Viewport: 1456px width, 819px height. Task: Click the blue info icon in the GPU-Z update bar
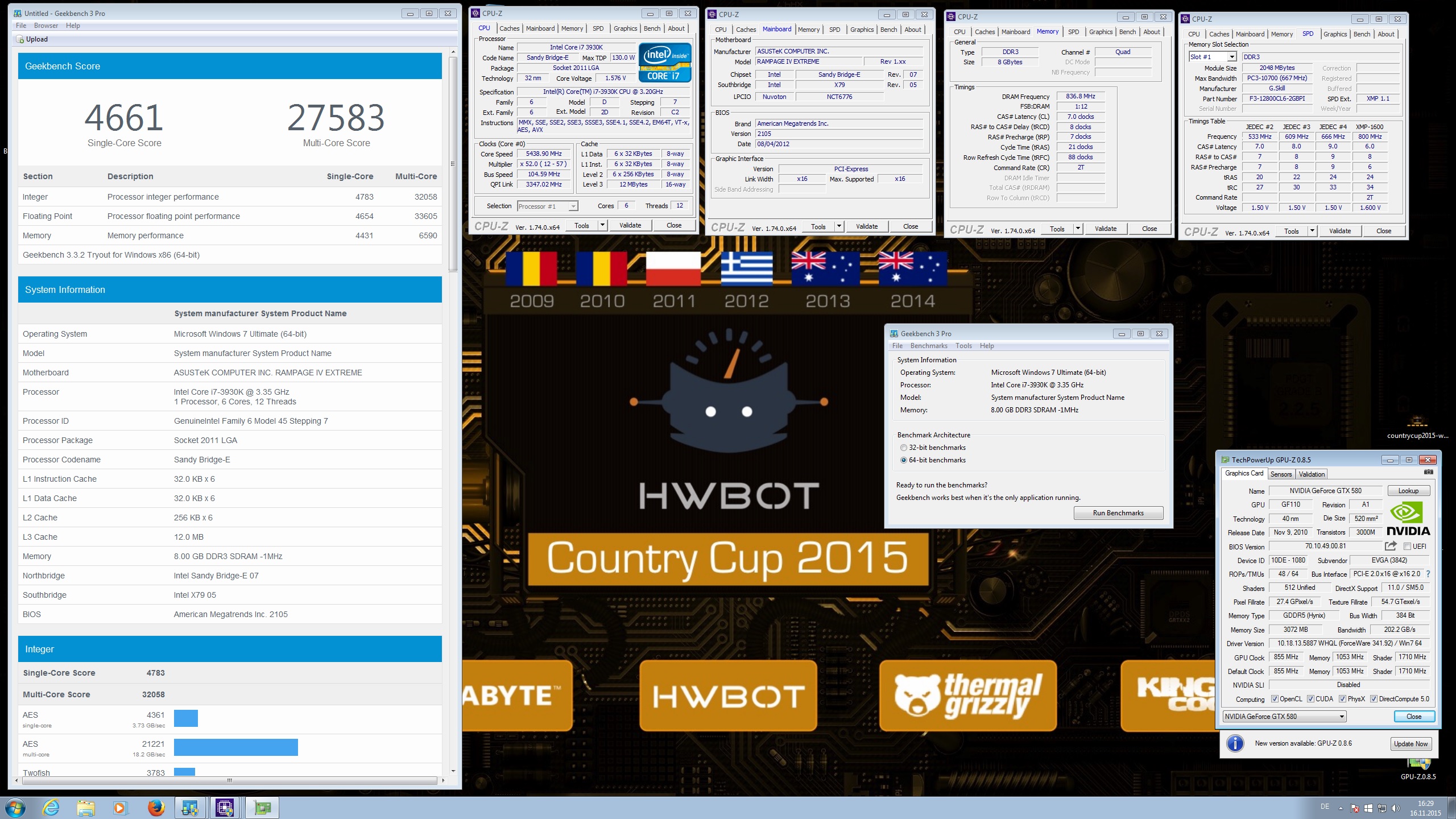(x=1235, y=743)
